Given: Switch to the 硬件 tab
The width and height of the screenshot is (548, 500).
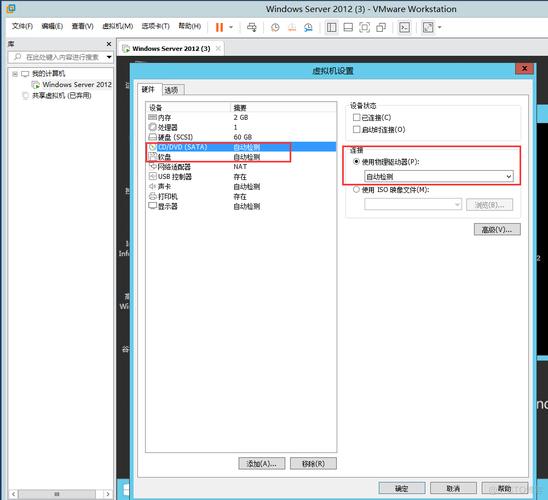Looking at the screenshot, I should 148,89.
